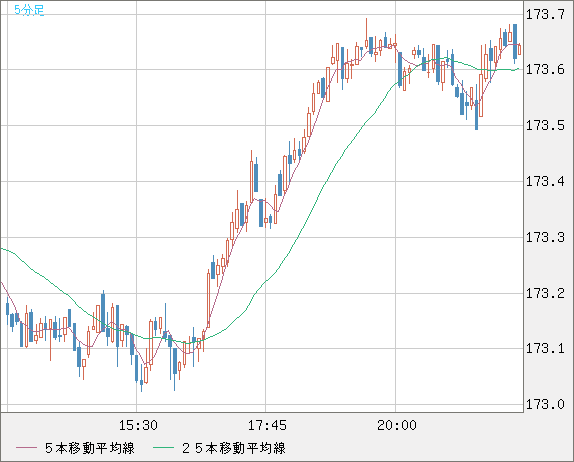This screenshot has height=462, width=574.
Task: Click the 173.2 price axis label
Action: click(545, 293)
